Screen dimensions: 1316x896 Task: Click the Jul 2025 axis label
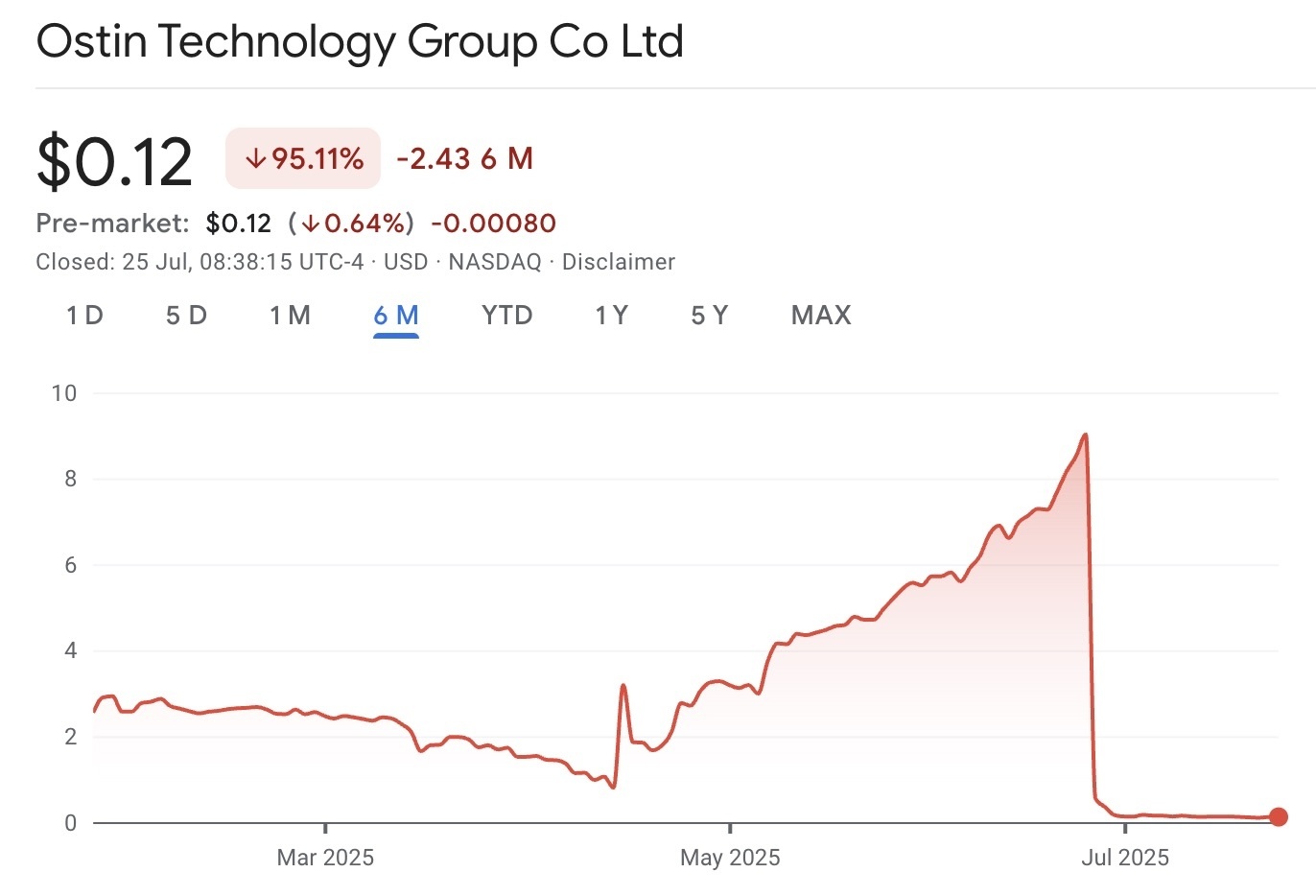[1125, 858]
